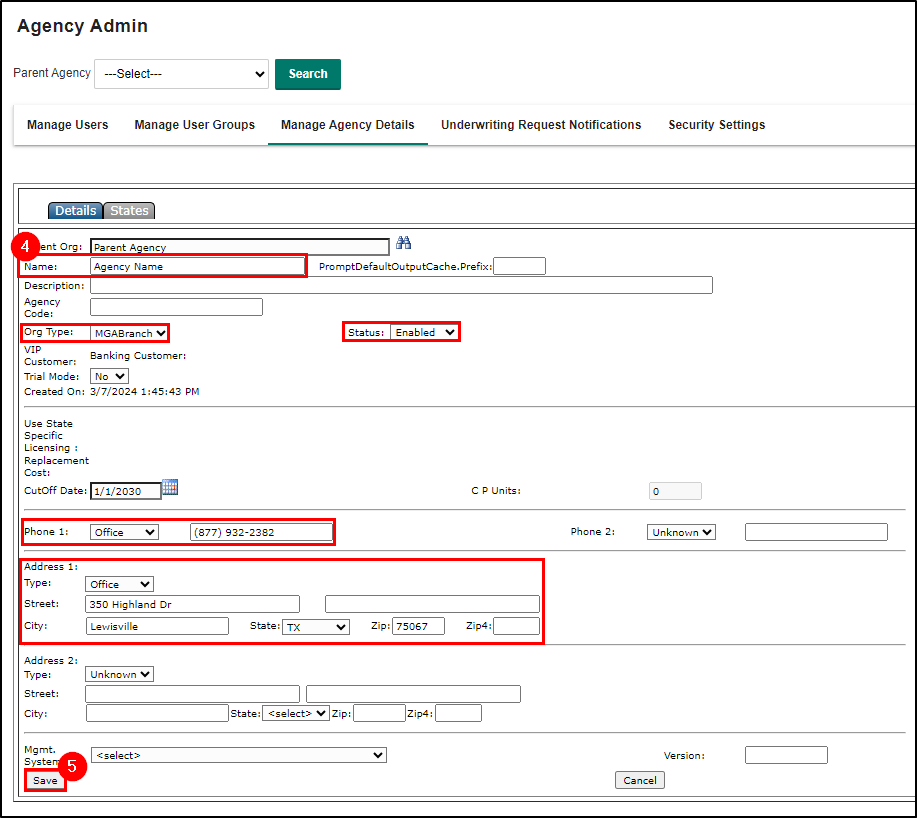This screenshot has width=917, height=818.
Task: Click the Version input field
Action: coord(786,755)
